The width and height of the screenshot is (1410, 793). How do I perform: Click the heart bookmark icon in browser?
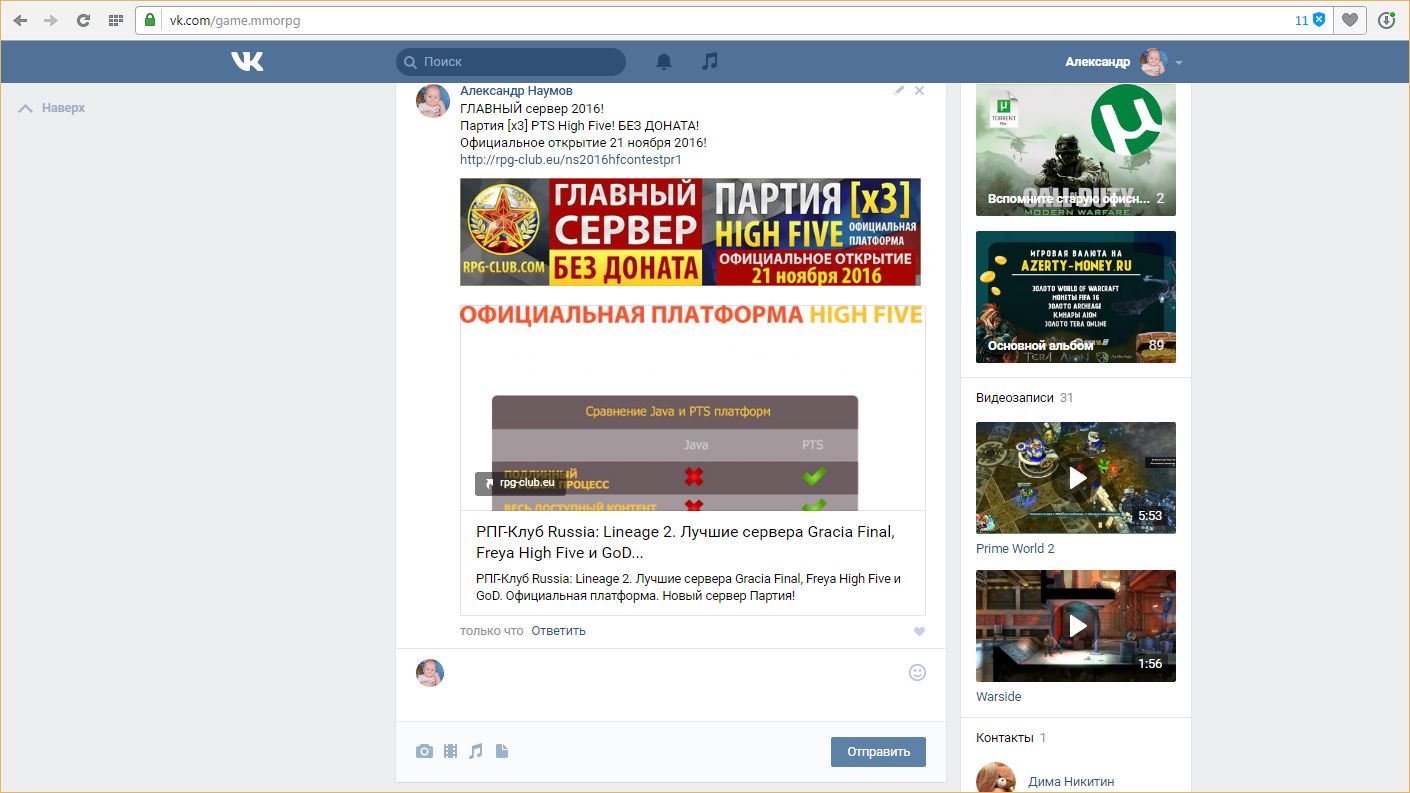(1350, 20)
